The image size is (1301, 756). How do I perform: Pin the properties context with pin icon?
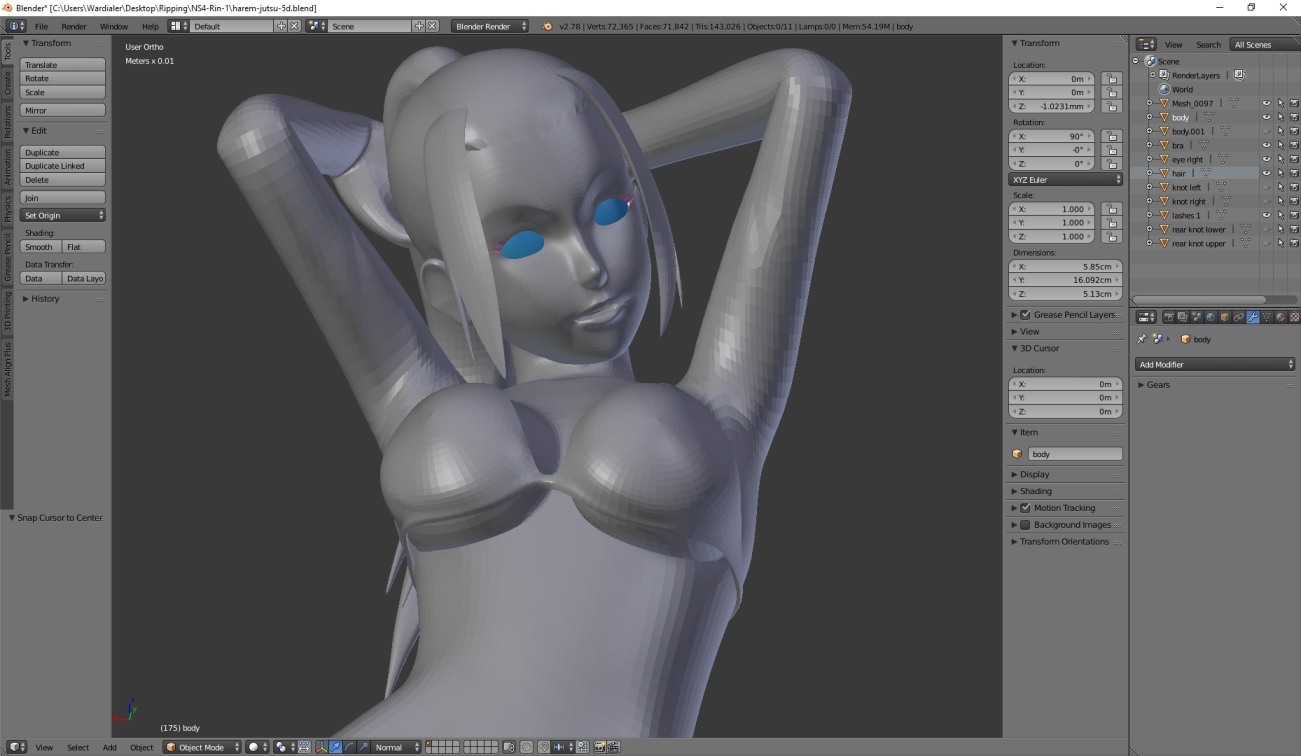pos(1142,339)
